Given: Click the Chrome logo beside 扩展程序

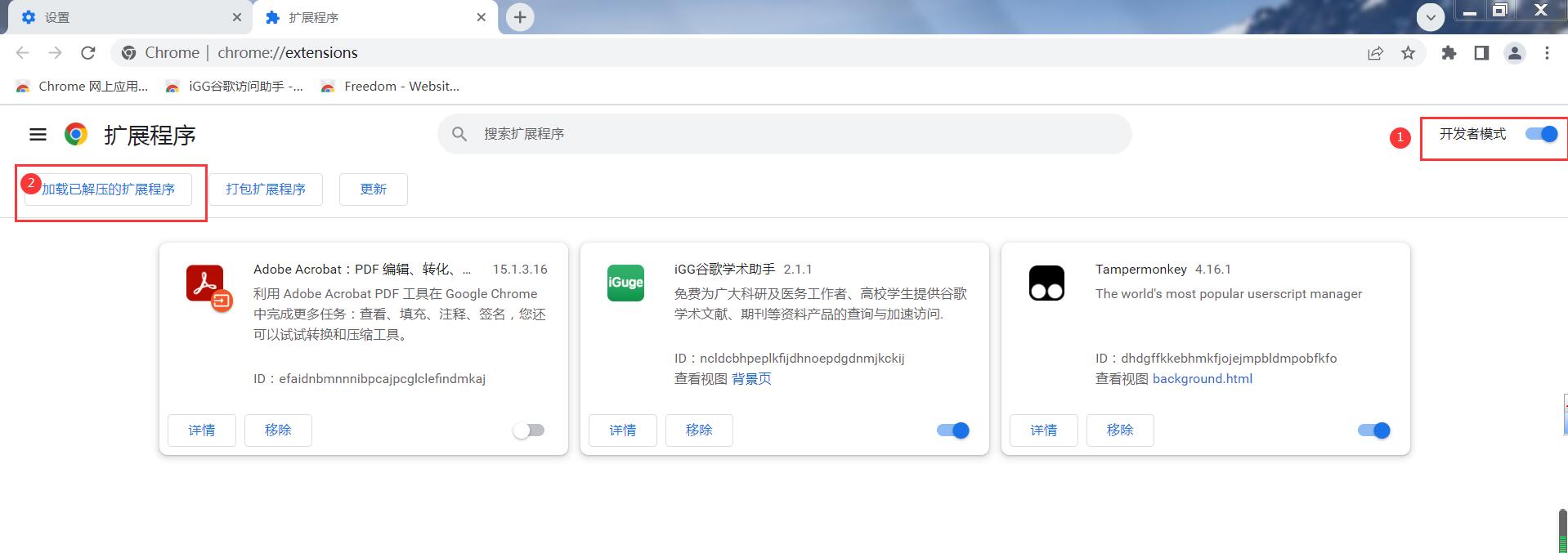Looking at the screenshot, I should point(76,134).
